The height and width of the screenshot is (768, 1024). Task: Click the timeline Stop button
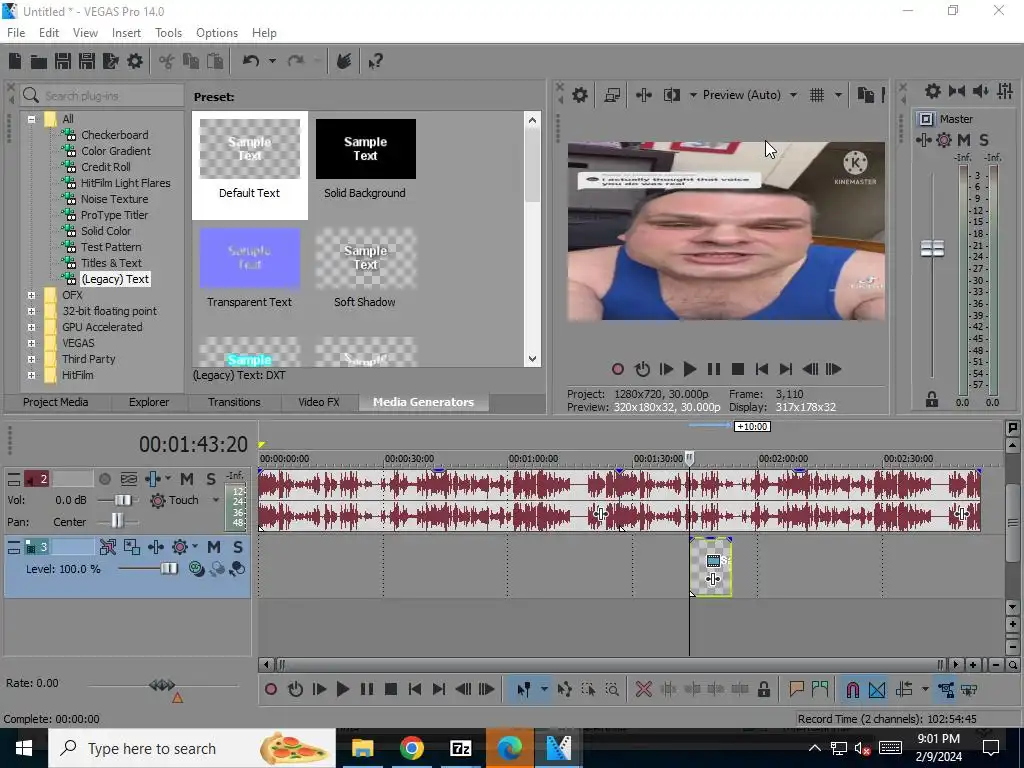tap(391, 689)
